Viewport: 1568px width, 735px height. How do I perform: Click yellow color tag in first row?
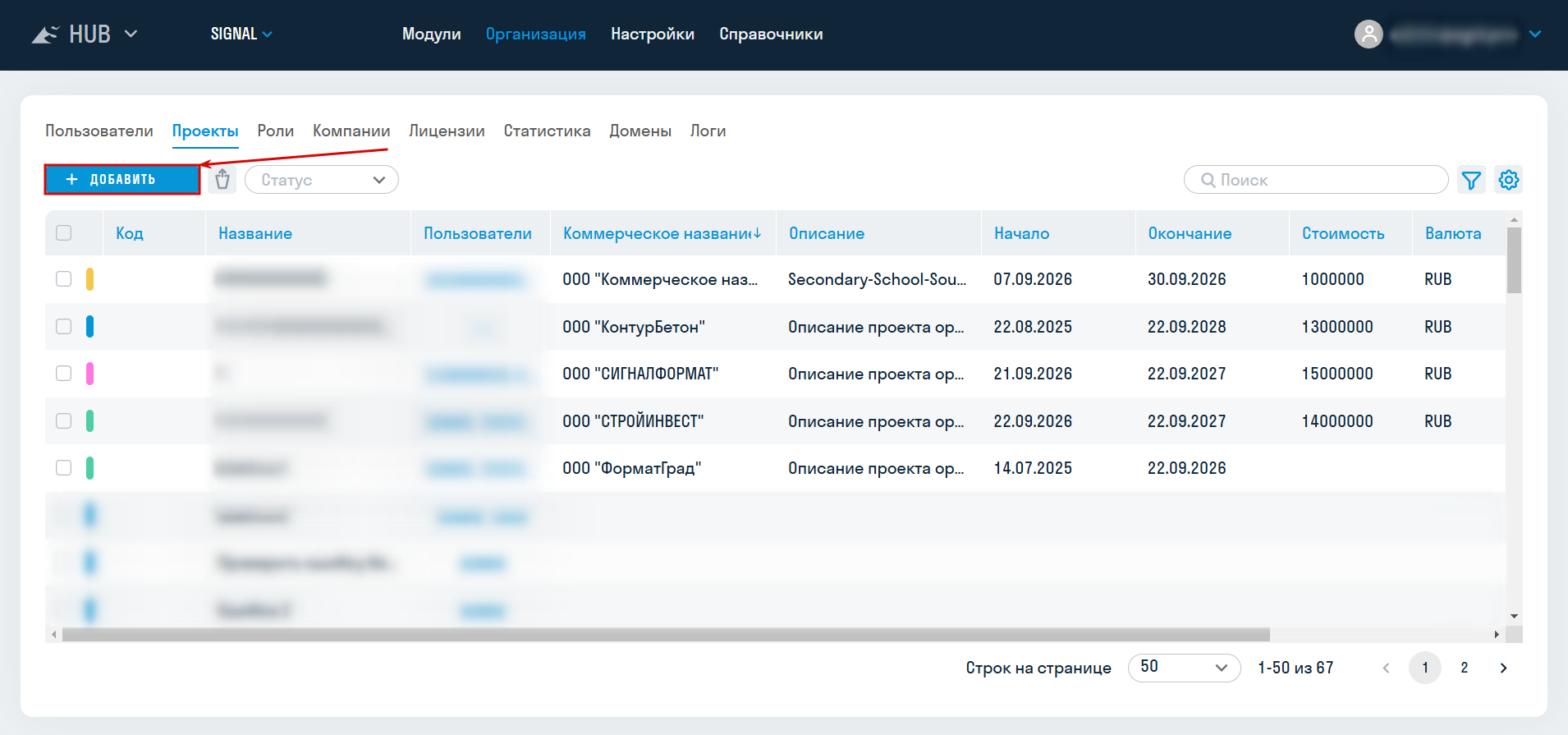coord(89,279)
